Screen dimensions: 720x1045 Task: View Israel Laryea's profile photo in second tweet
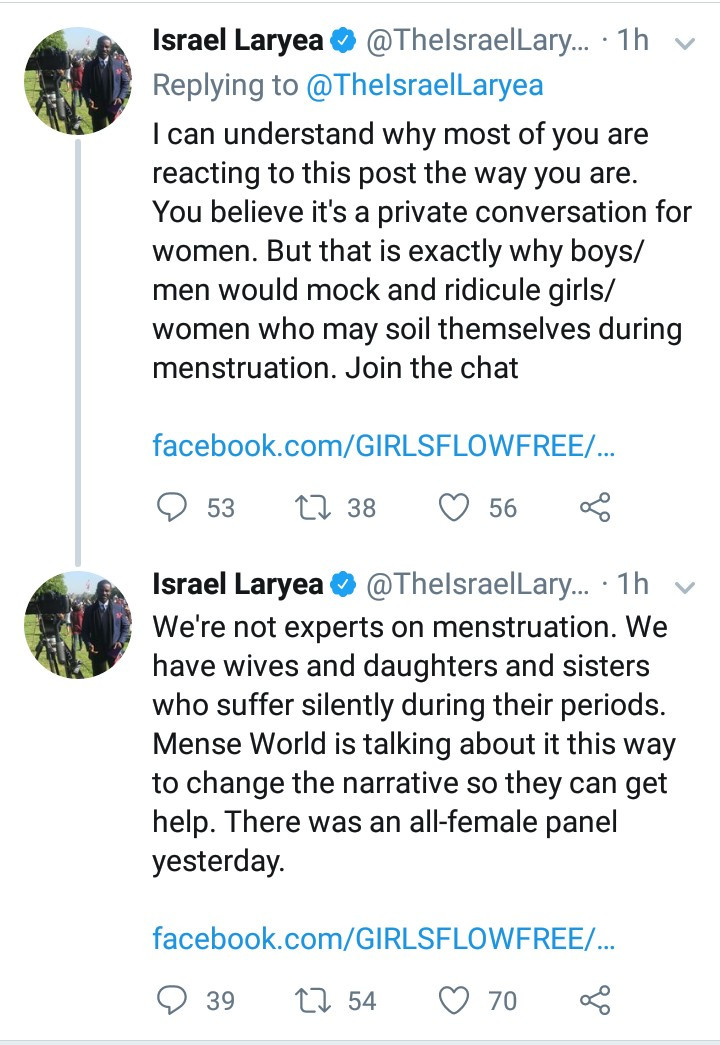(78, 624)
